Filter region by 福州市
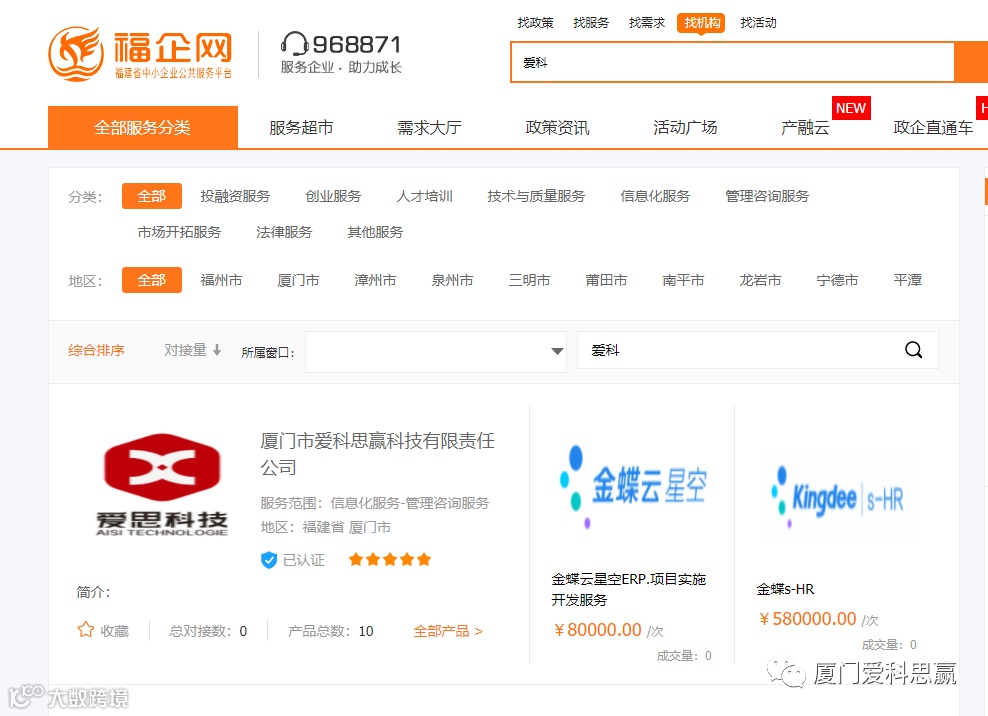 [221, 280]
